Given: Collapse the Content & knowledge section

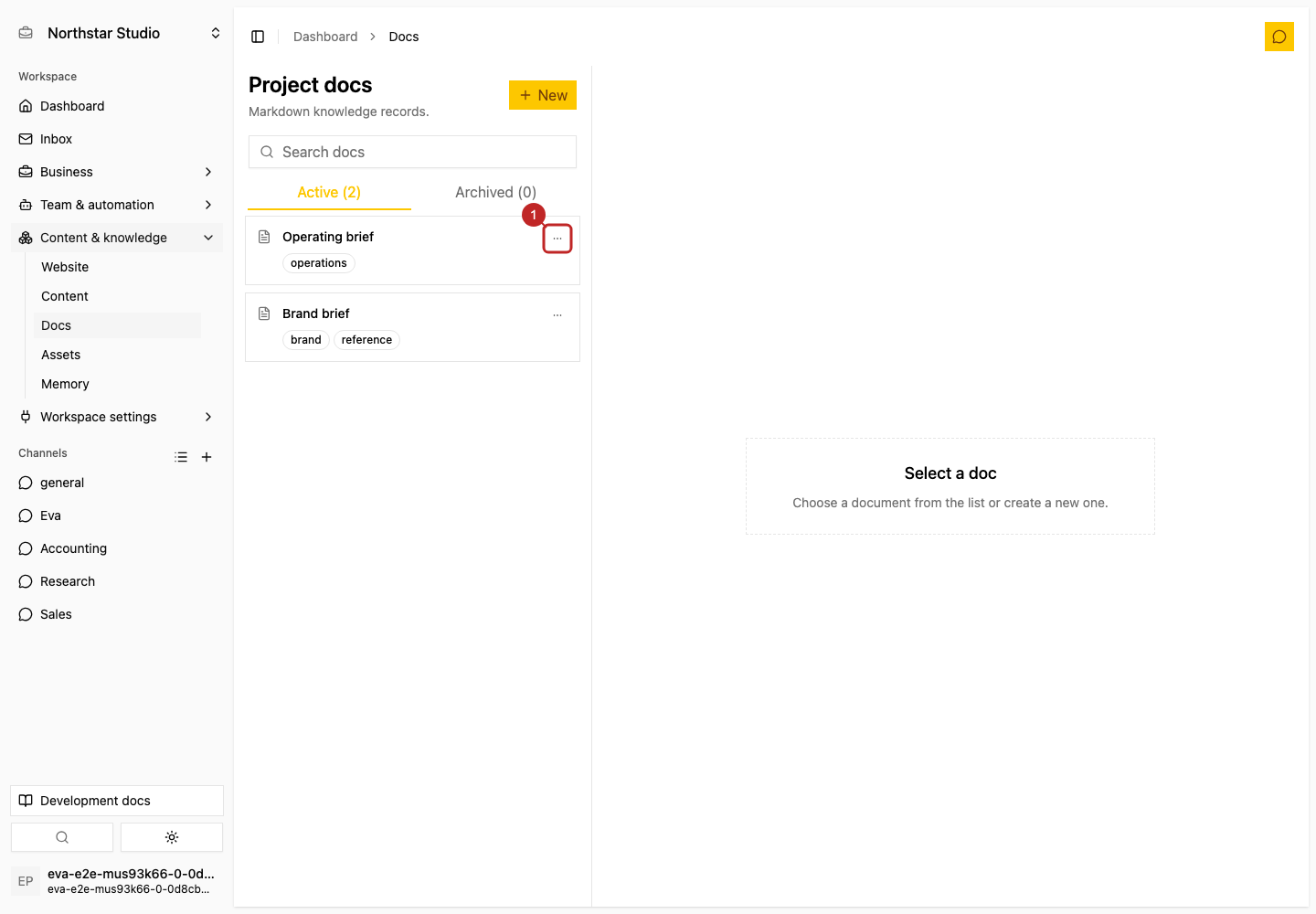Looking at the screenshot, I should 117,238.
